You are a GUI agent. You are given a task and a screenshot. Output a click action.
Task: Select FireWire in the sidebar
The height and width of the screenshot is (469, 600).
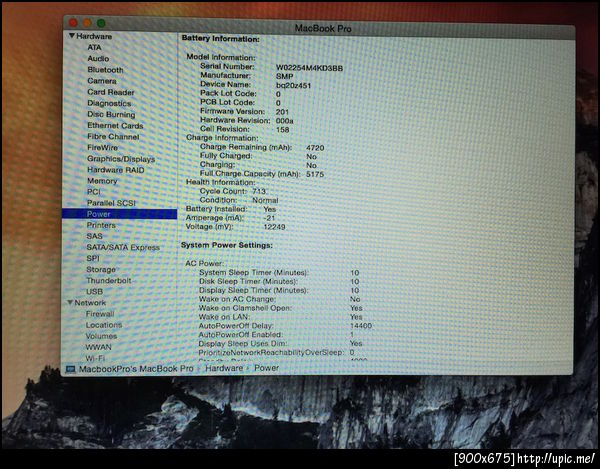[x=102, y=147]
